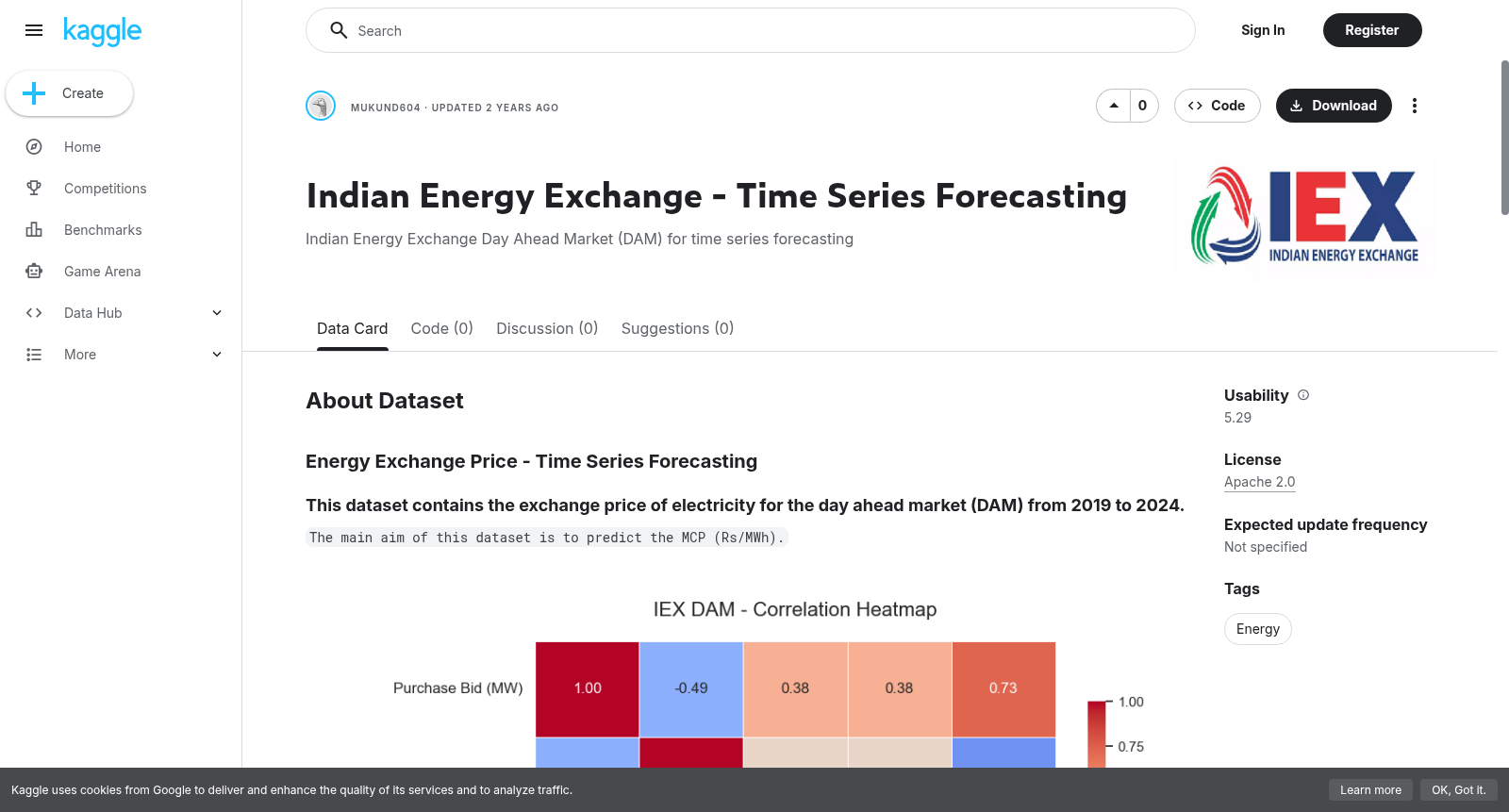Open Benchmarks from the bar chart icon

click(34, 230)
